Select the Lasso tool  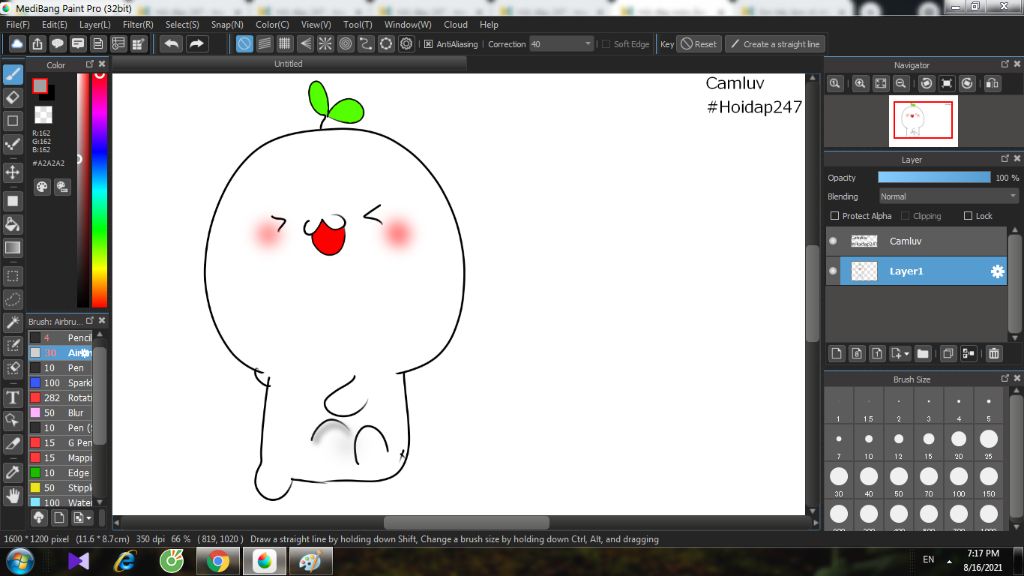pyautogui.click(x=12, y=300)
